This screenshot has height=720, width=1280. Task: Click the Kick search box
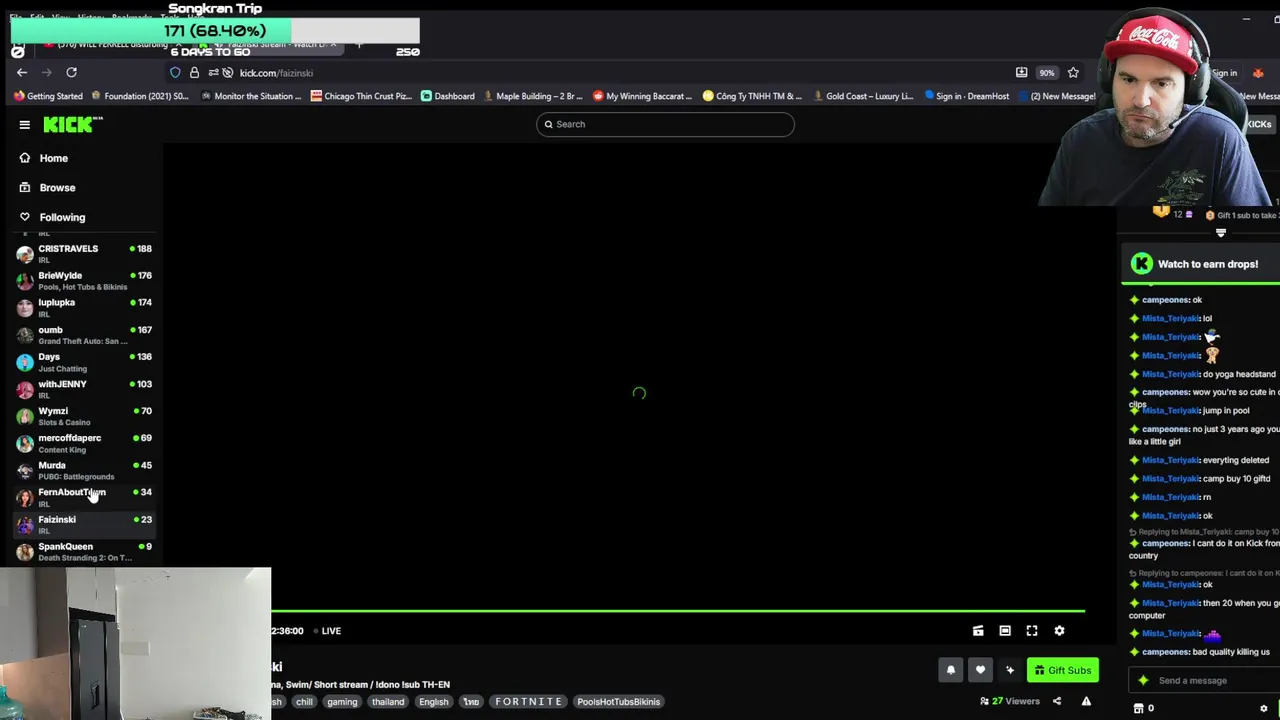pyautogui.click(x=665, y=124)
